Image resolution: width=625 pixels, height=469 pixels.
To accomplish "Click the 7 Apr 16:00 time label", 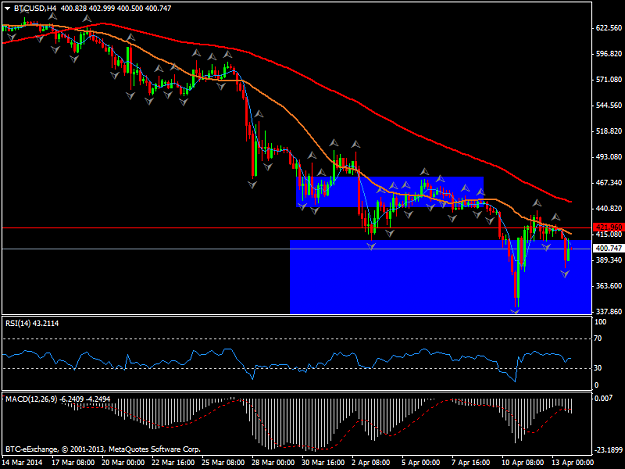I will (471, 462).
